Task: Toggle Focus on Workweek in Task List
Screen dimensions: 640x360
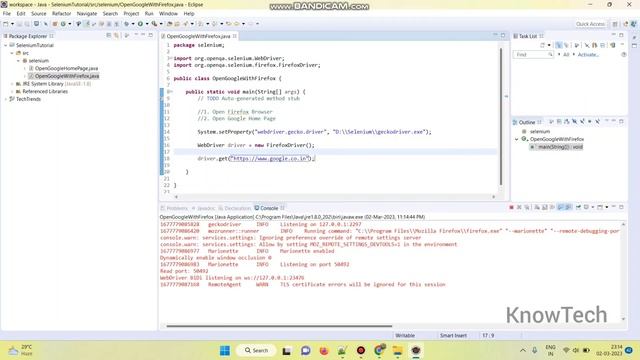Action: point(577,45)
